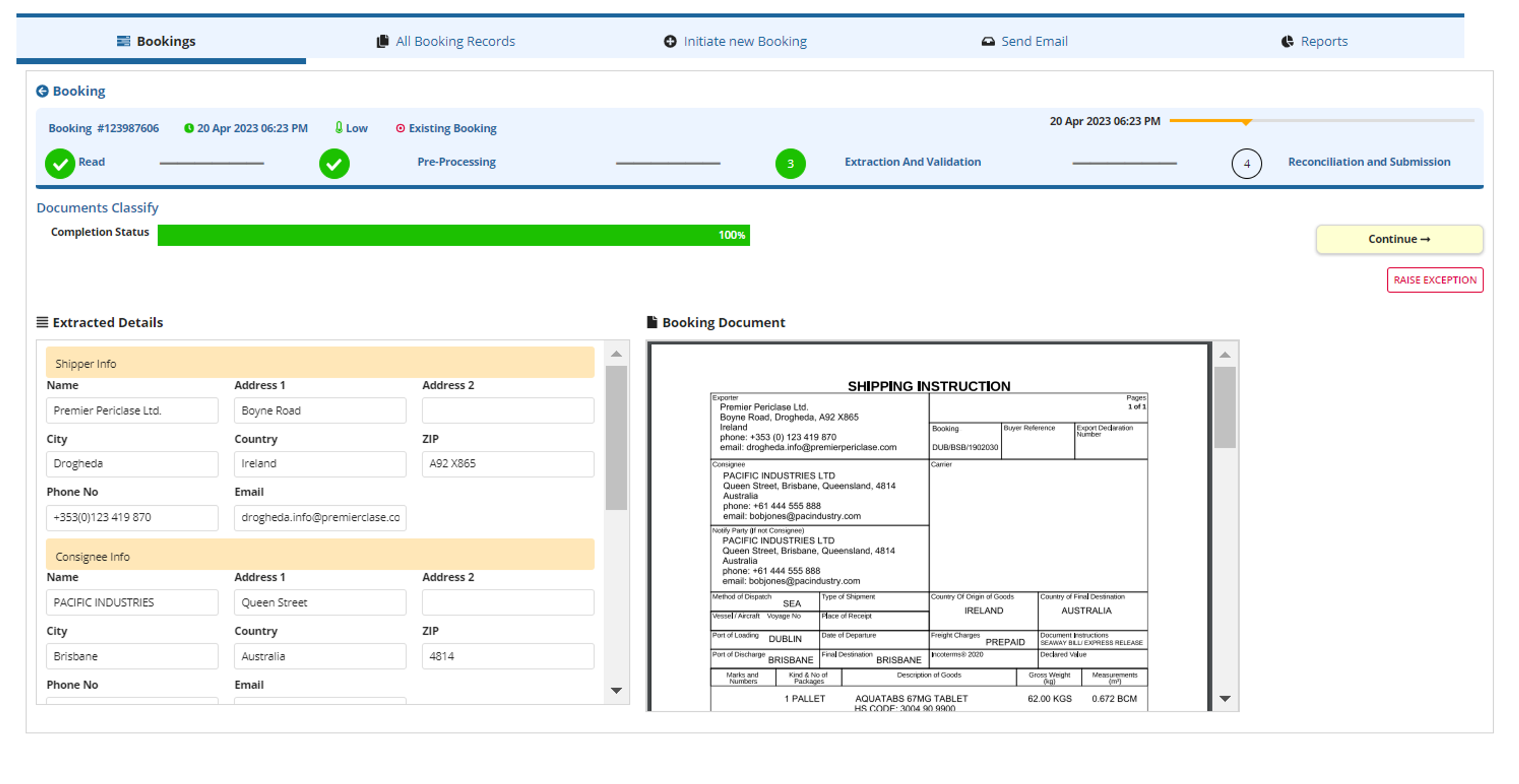1519x784 pixels.
Task: Click Consignee ZIP field 4814
Action: tap(508, 656)
